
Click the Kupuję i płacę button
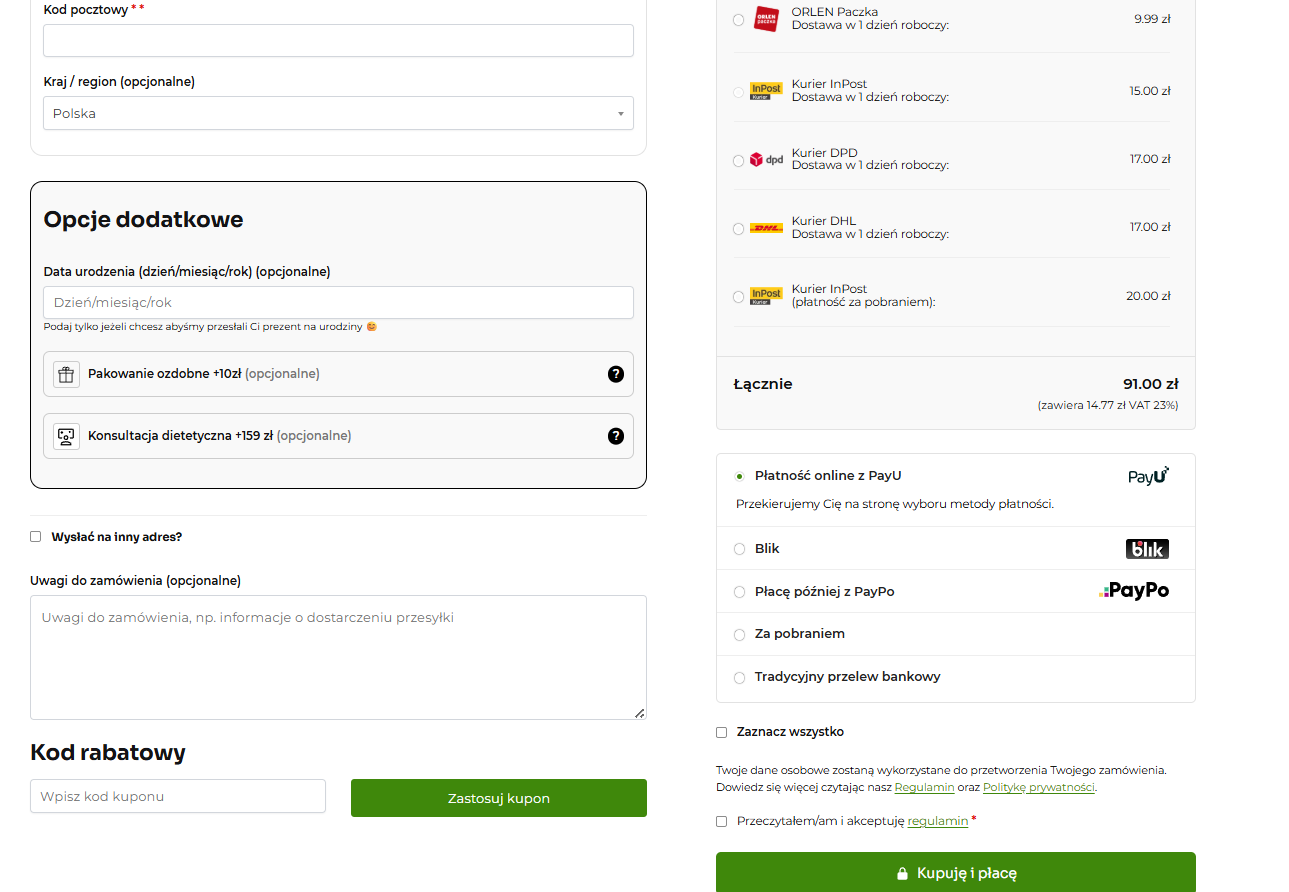click(955, 873)
